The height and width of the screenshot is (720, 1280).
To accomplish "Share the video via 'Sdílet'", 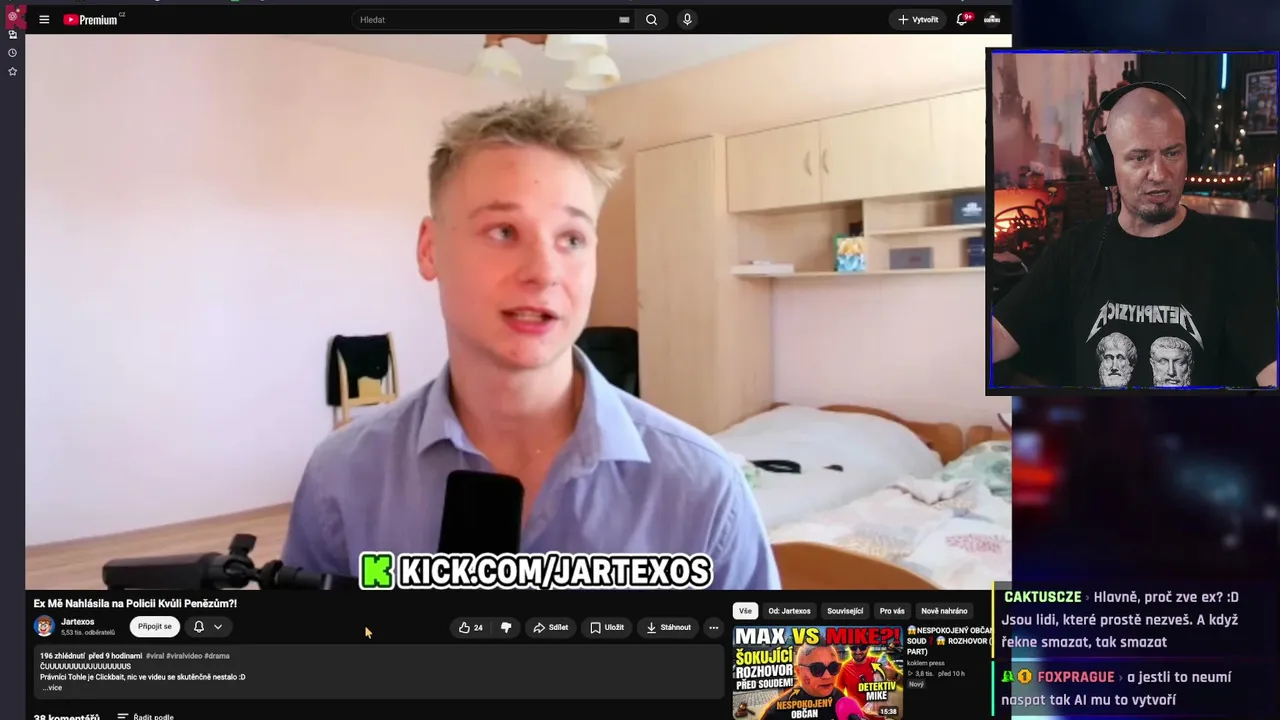I will tap(551, 628).
